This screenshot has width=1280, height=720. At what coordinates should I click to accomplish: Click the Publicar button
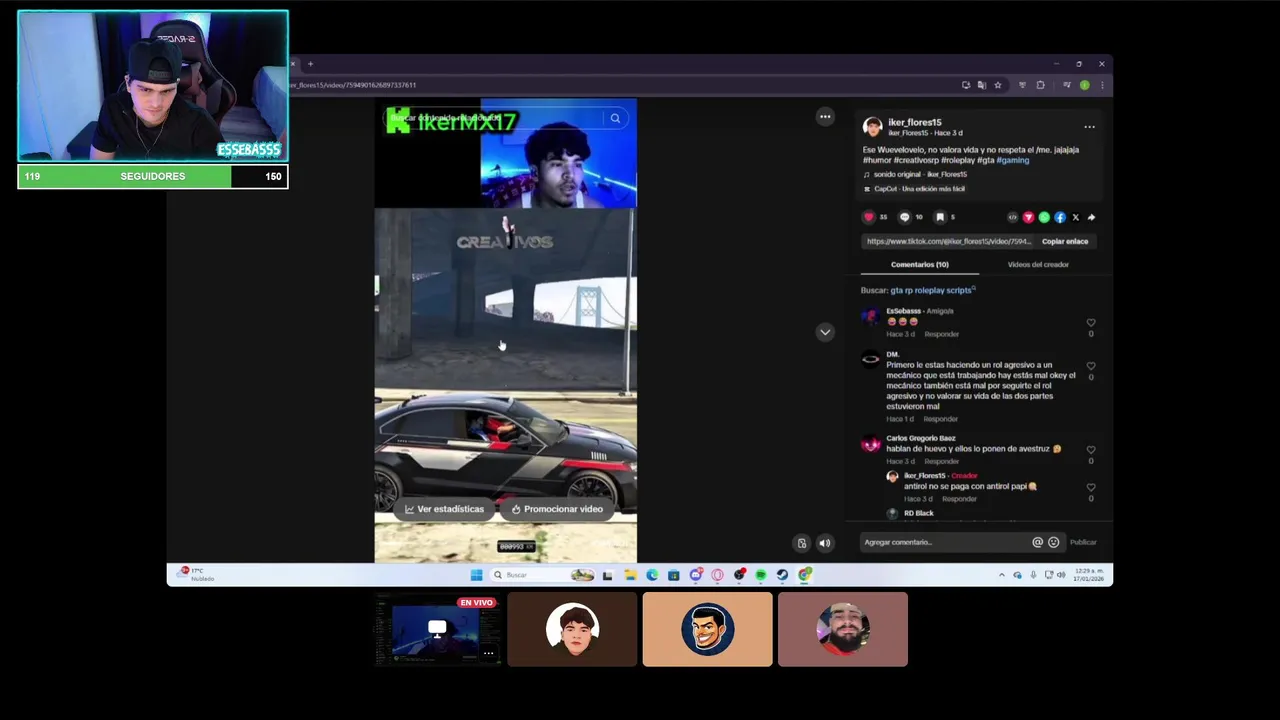coord(1083,542)
